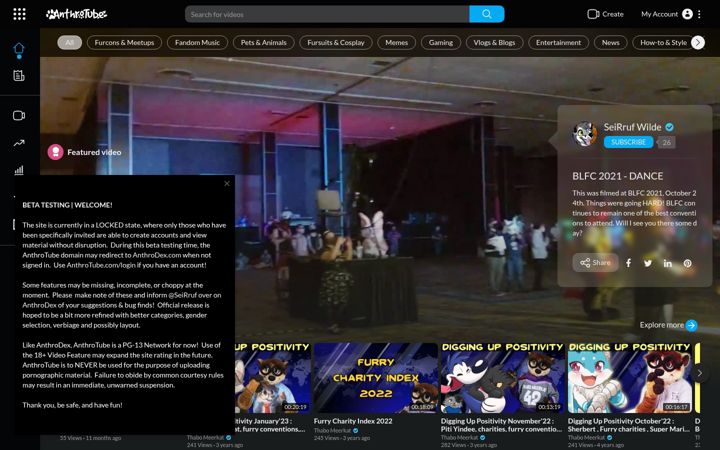Select the 'All' category chip
The height and width of the screenshot is (450, 720).
click(69, 43)
